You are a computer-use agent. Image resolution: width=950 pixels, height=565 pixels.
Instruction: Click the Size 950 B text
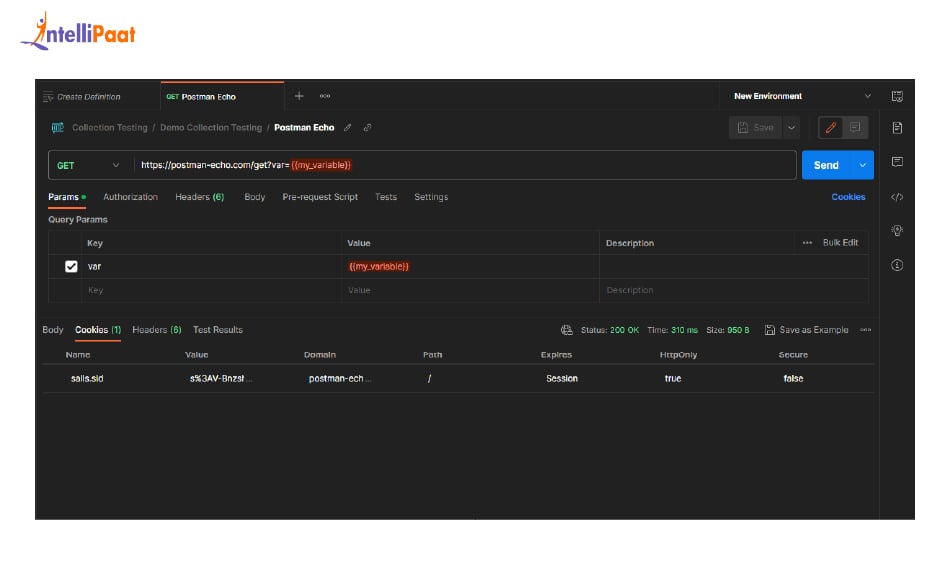(x=728, y=330)
